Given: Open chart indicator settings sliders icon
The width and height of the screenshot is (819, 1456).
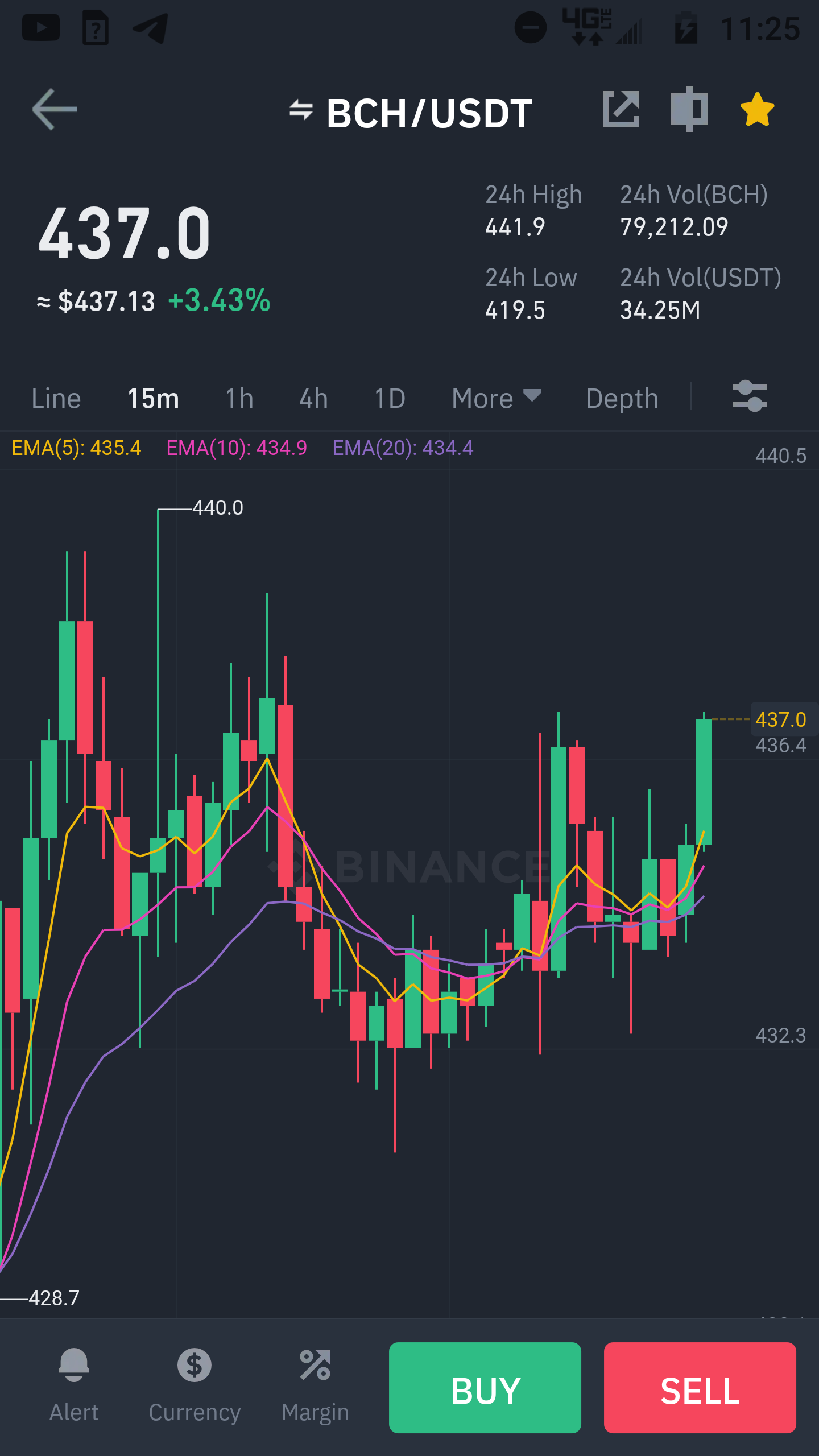Looking at the screenshot, I should [750, 396].
